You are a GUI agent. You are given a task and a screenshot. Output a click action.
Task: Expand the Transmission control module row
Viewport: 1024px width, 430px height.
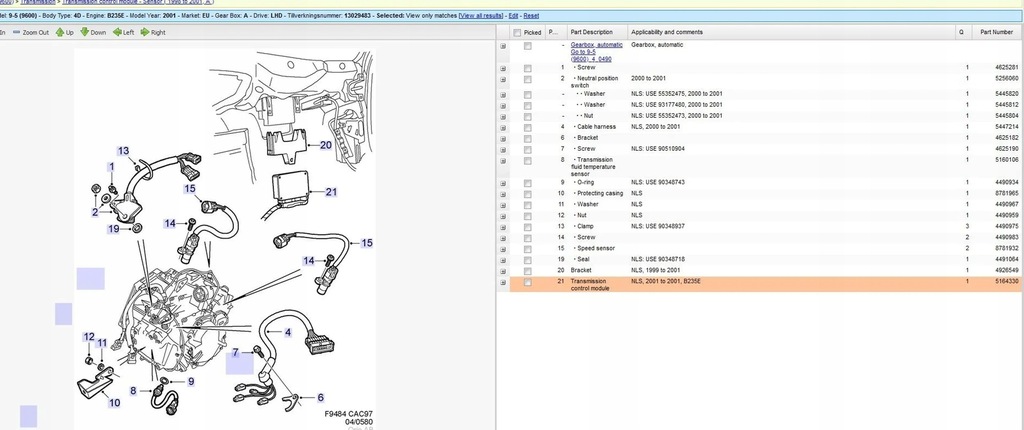[503, 283]
